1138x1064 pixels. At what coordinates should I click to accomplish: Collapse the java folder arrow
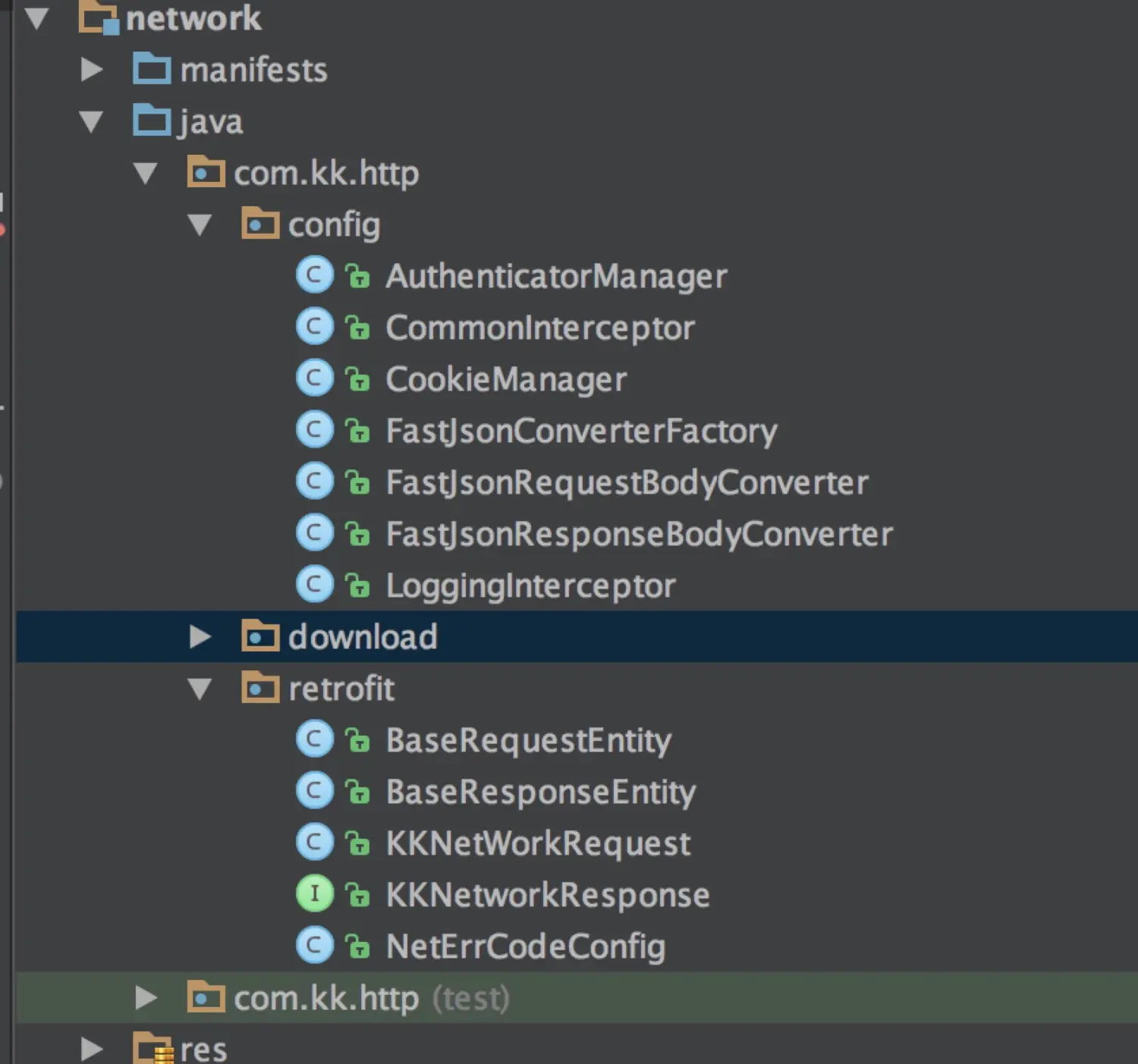pyautogui.click(x=91, y=121)
